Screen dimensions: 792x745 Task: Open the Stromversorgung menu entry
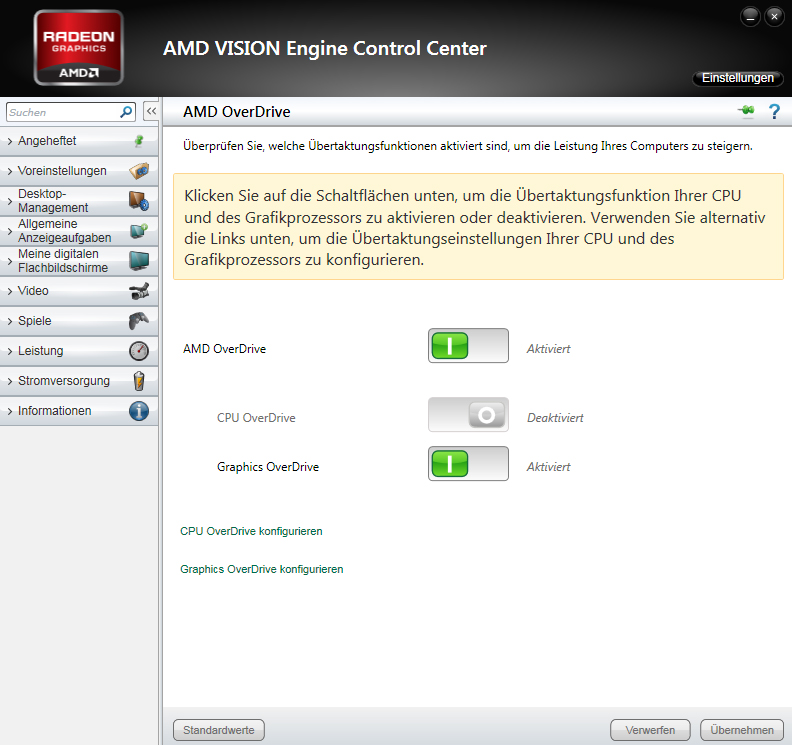(x=79, y=381)
